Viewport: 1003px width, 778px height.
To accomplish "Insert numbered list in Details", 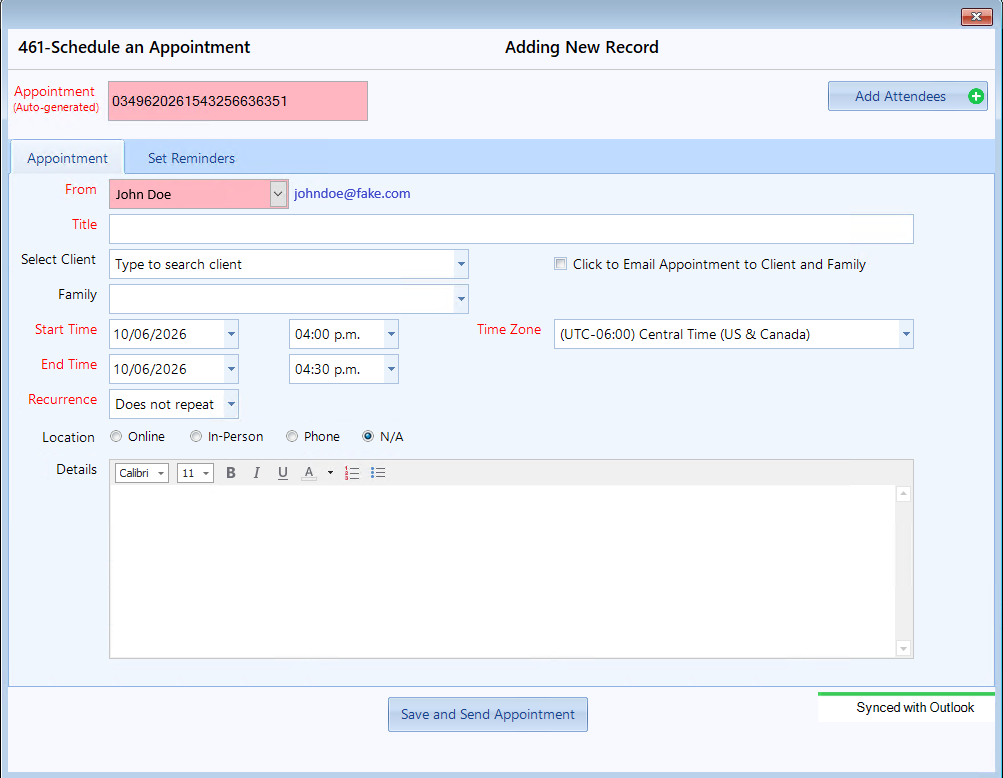I will [352, 473].
